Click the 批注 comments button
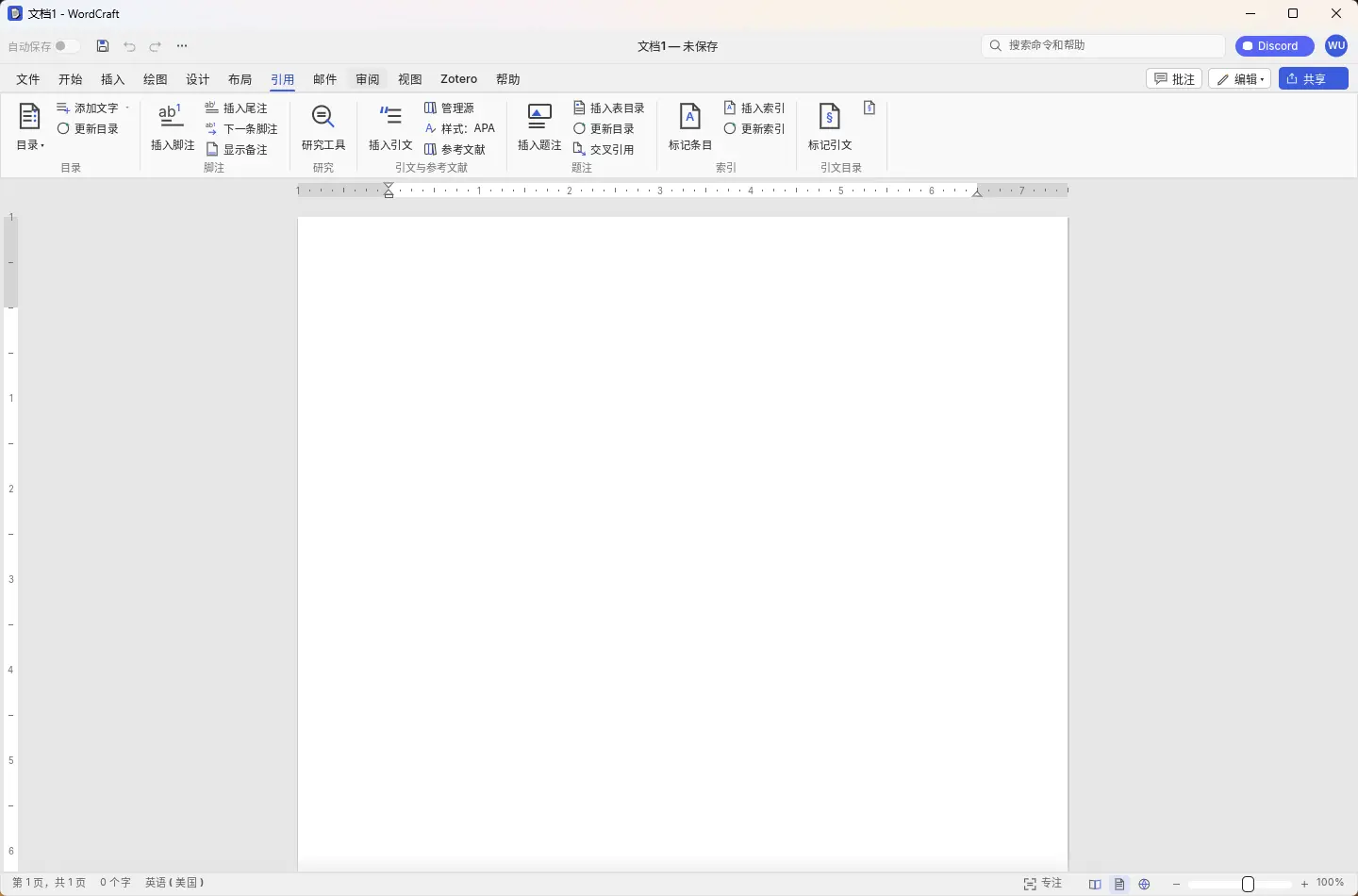This screenshot has width=1358, height=896. (x=1175, y=79)
